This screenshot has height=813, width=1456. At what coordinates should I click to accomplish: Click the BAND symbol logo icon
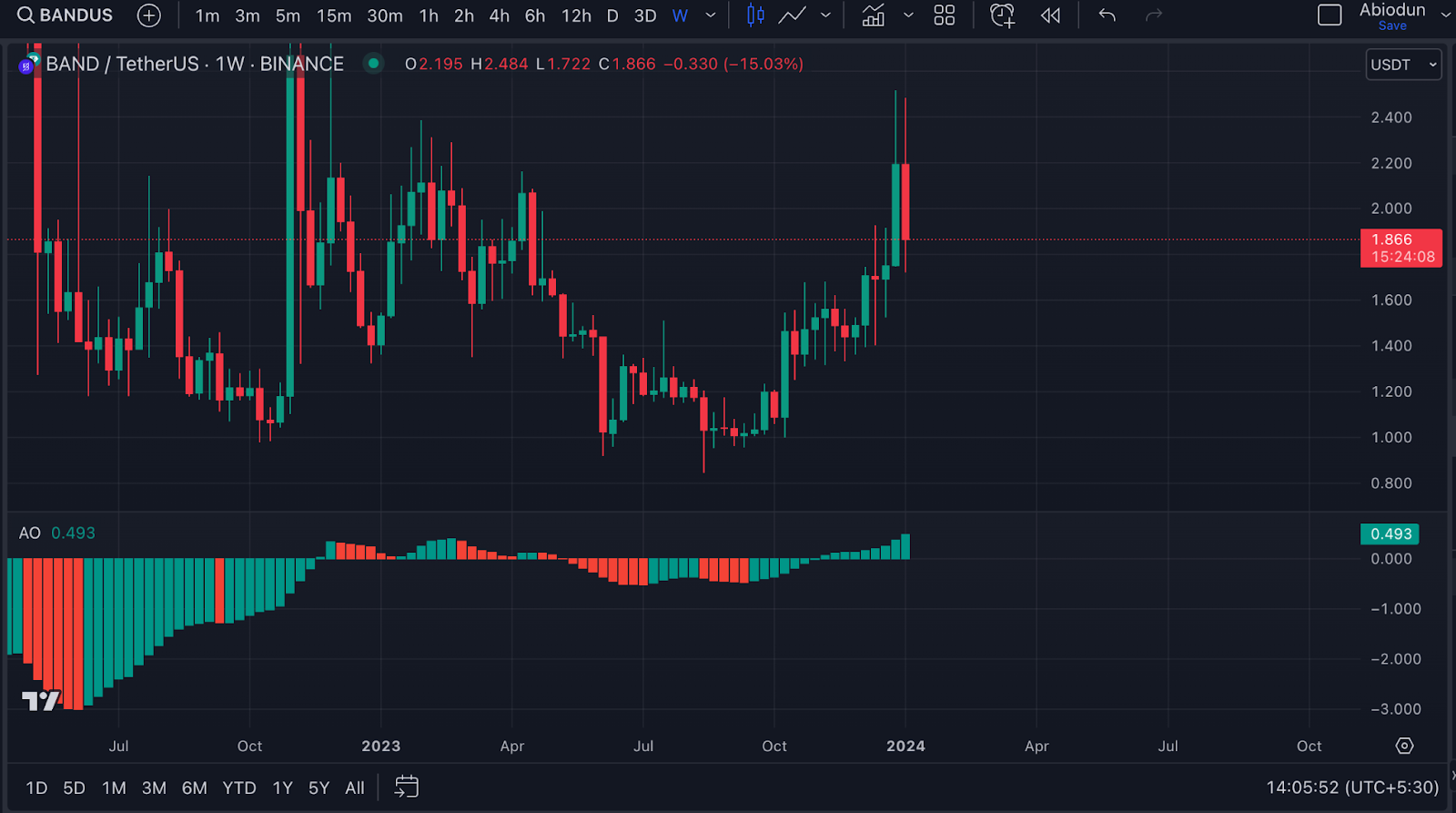[x=27, y=65]
